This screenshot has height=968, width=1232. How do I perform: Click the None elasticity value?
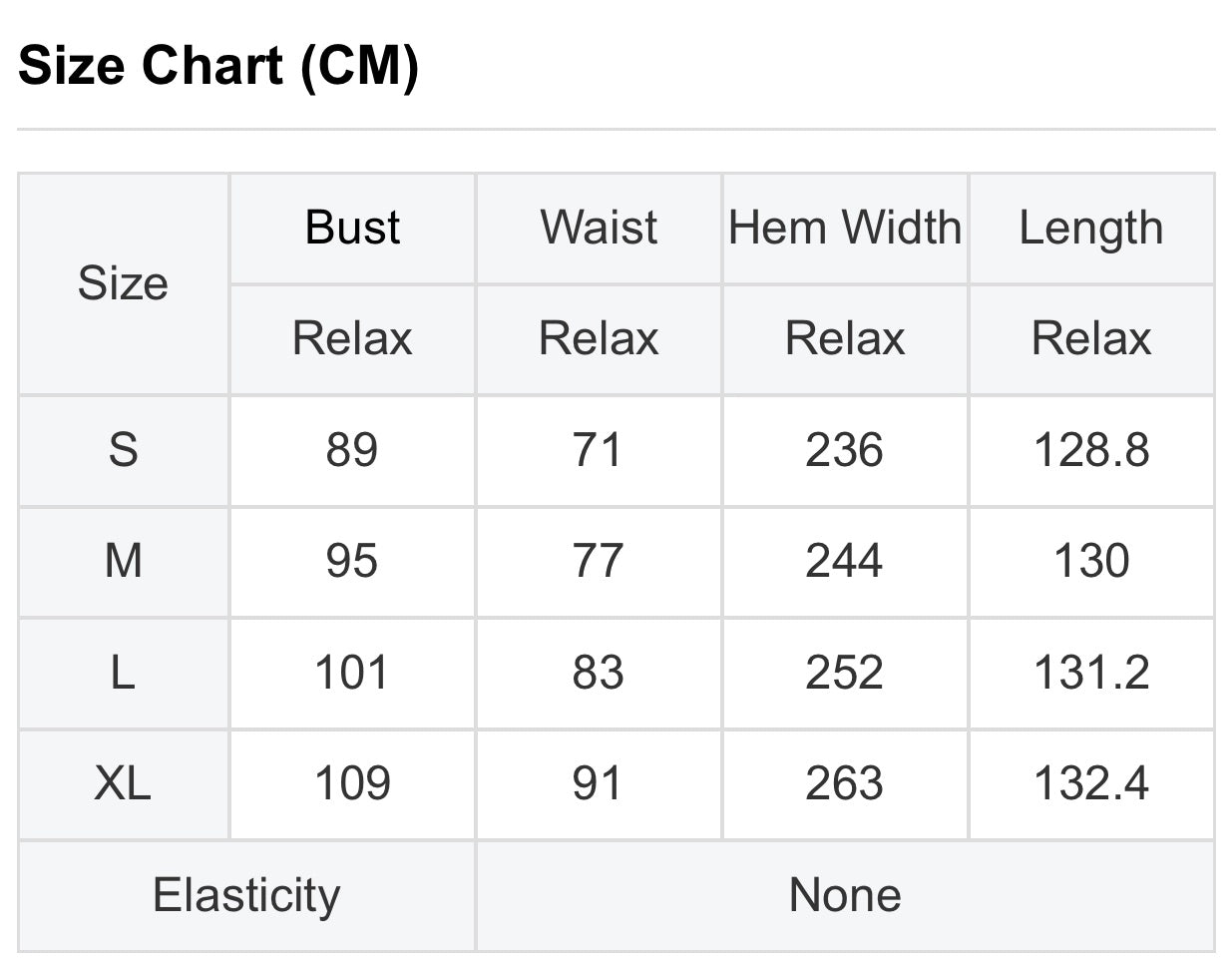pyautogui.click(x=845, y=895)
